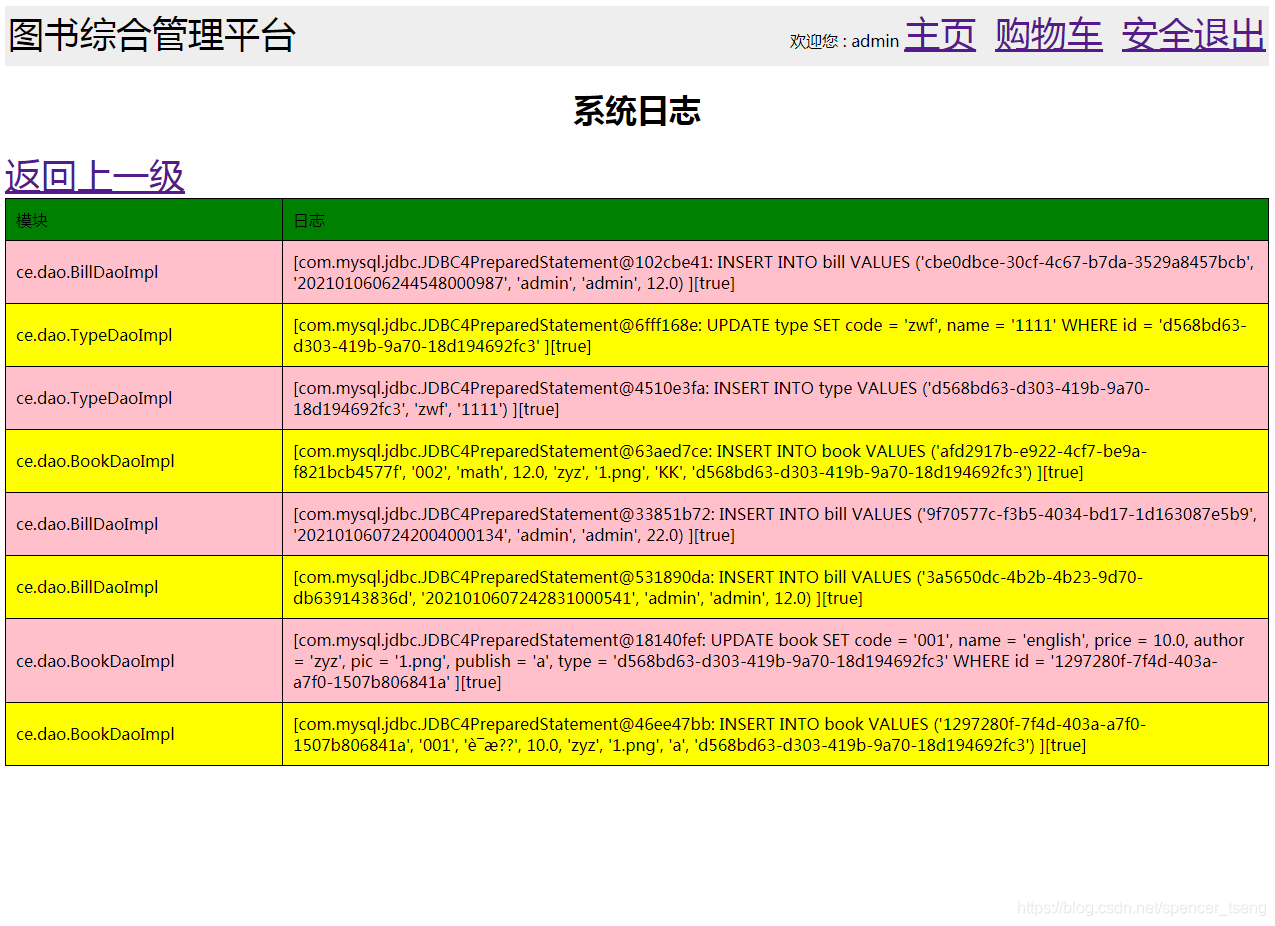The width and height of the screenshot is (1275, 926).
Task: Click module cell beside the @531890da log
Action: (x=144, y=587)
